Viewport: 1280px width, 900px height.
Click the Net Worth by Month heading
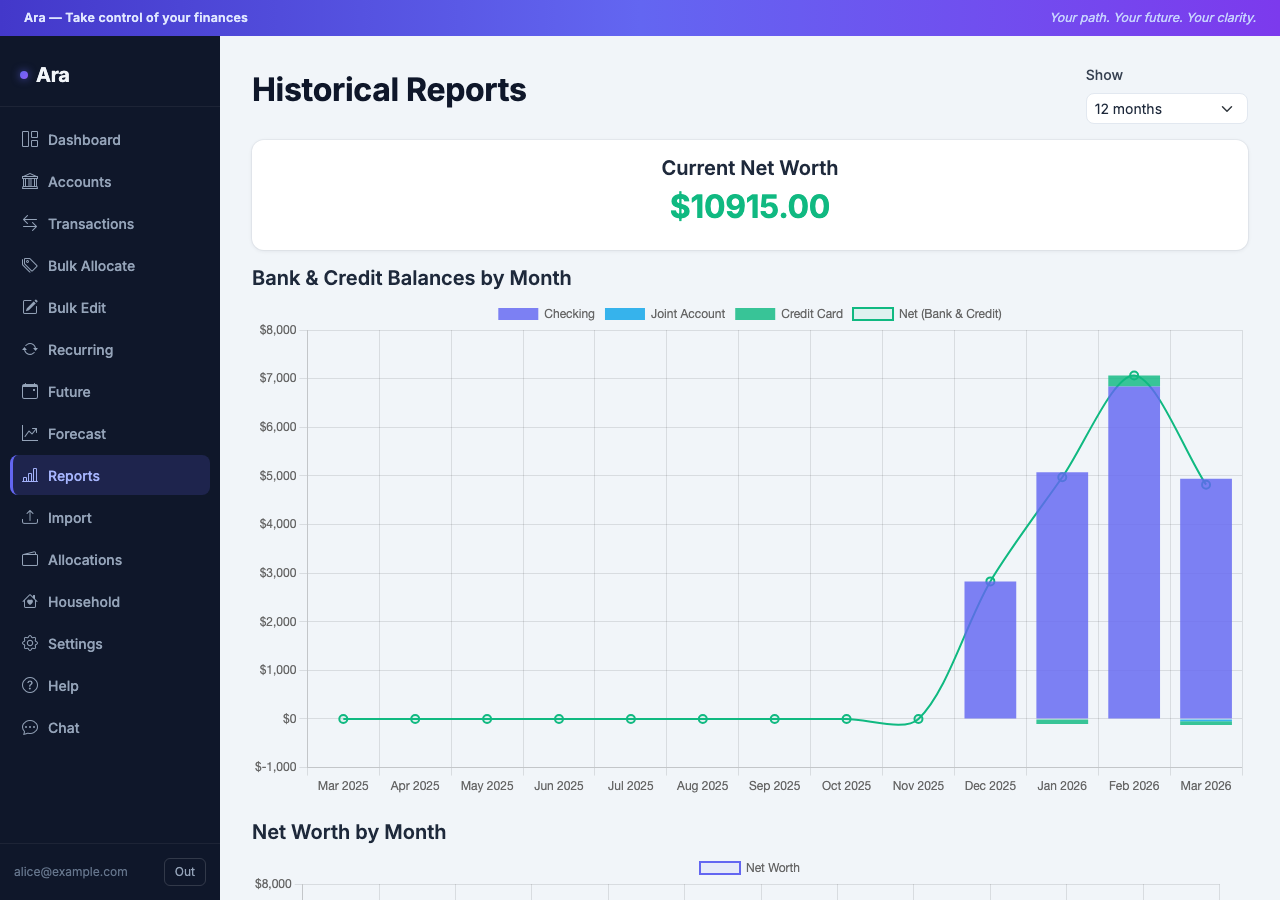pyautogui.click(x=349, y=832)
